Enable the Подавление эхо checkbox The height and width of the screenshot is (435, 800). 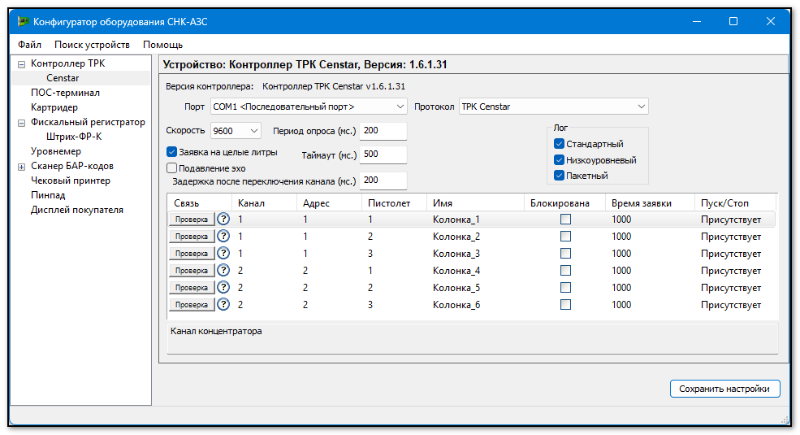pyautogui.click(x=172, y=168)
